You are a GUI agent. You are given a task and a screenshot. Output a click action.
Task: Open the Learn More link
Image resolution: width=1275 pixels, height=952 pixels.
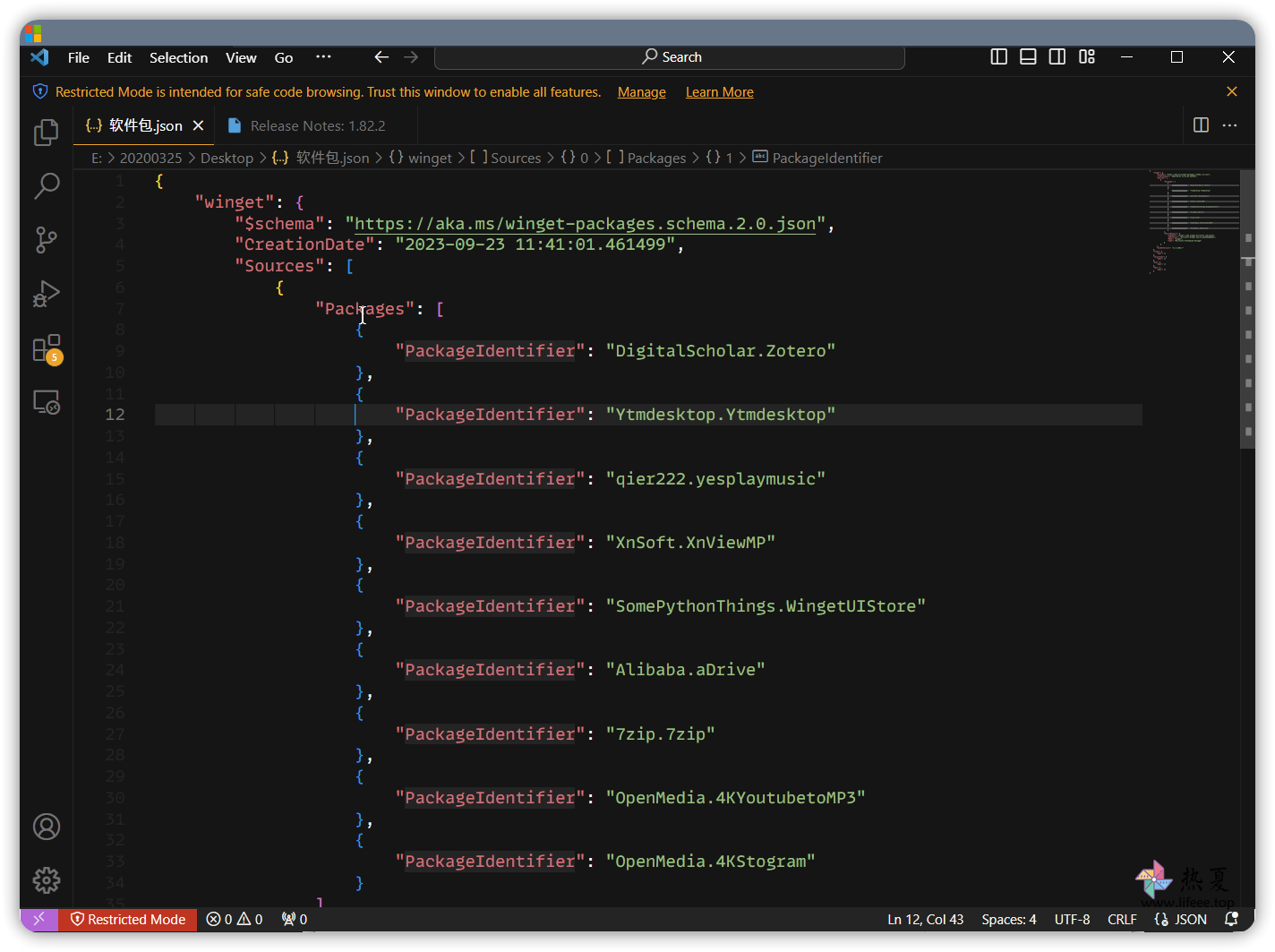720,92
